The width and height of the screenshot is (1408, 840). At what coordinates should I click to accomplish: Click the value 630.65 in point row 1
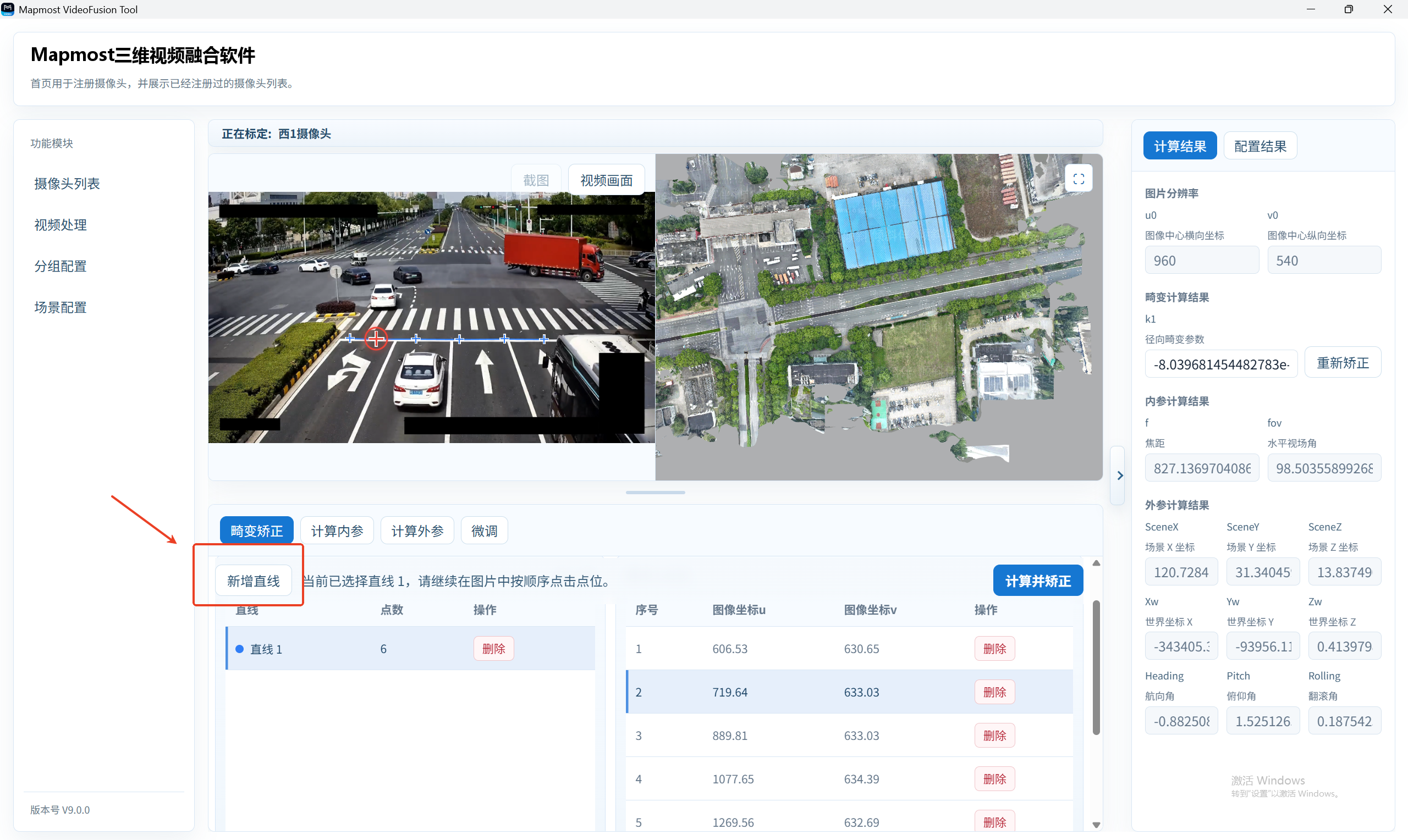point(861,649)
